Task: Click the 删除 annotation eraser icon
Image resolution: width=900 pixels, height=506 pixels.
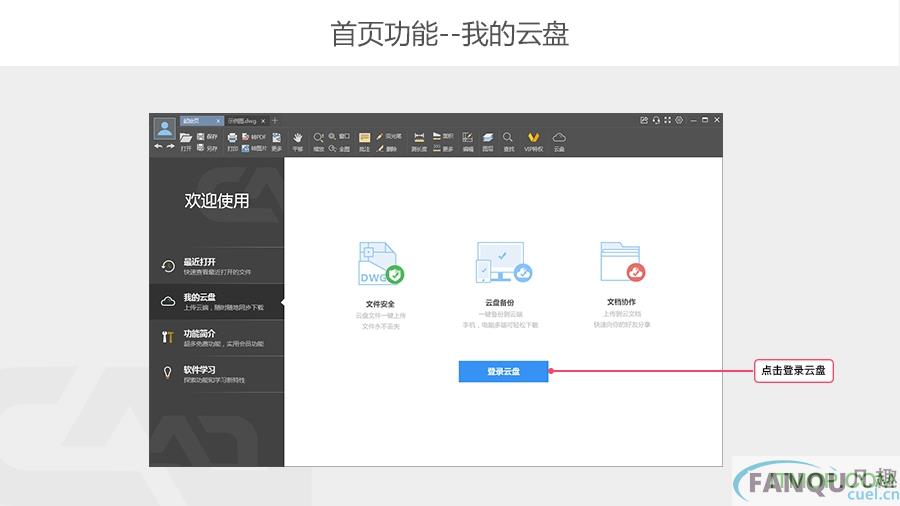Action: point(379,148)
